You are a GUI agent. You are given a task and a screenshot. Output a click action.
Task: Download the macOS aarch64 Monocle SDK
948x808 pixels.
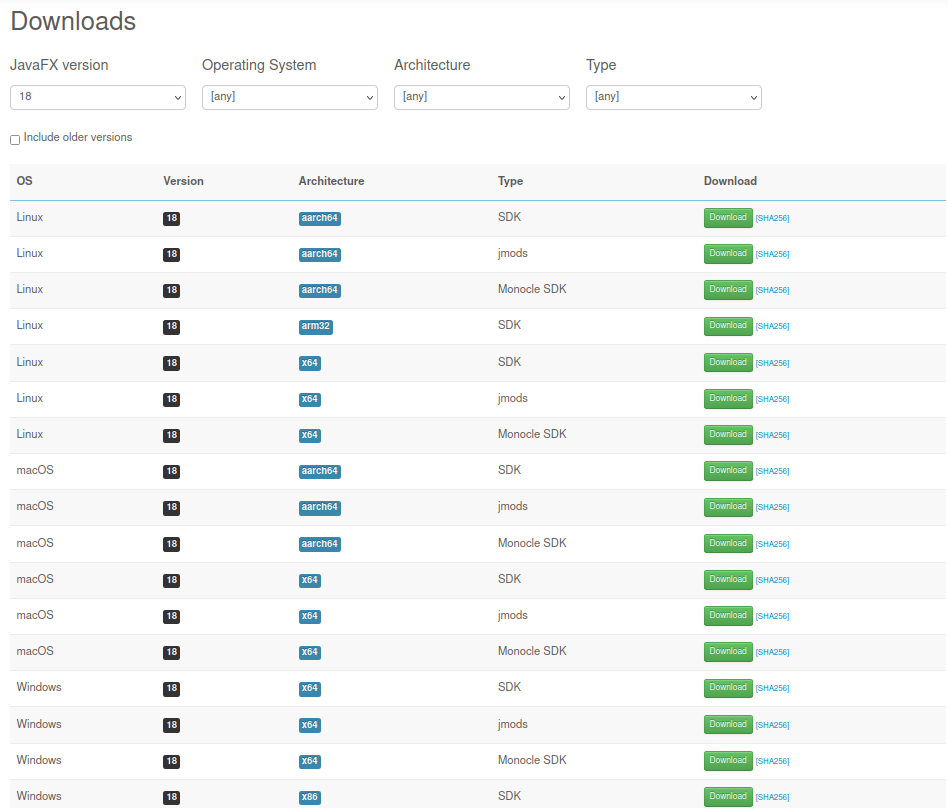728,543
